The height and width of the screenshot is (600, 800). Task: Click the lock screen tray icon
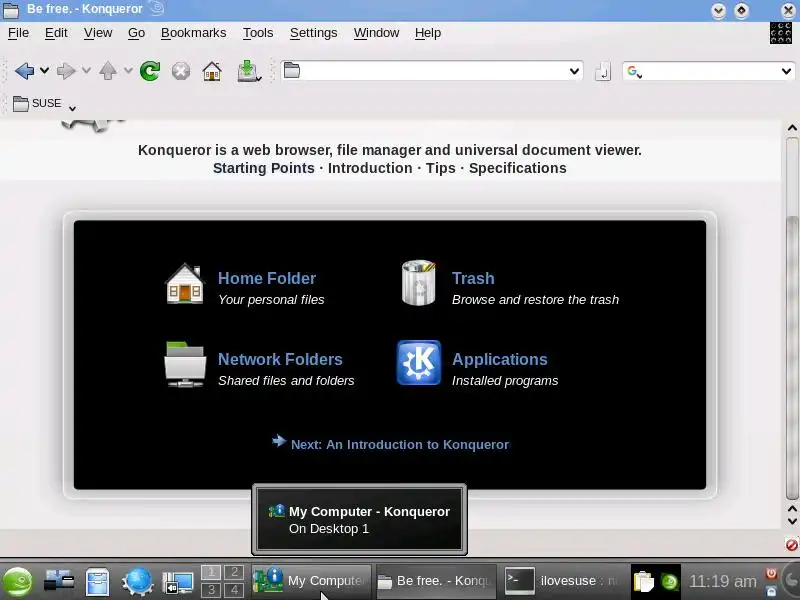click(x=771, y=591)
